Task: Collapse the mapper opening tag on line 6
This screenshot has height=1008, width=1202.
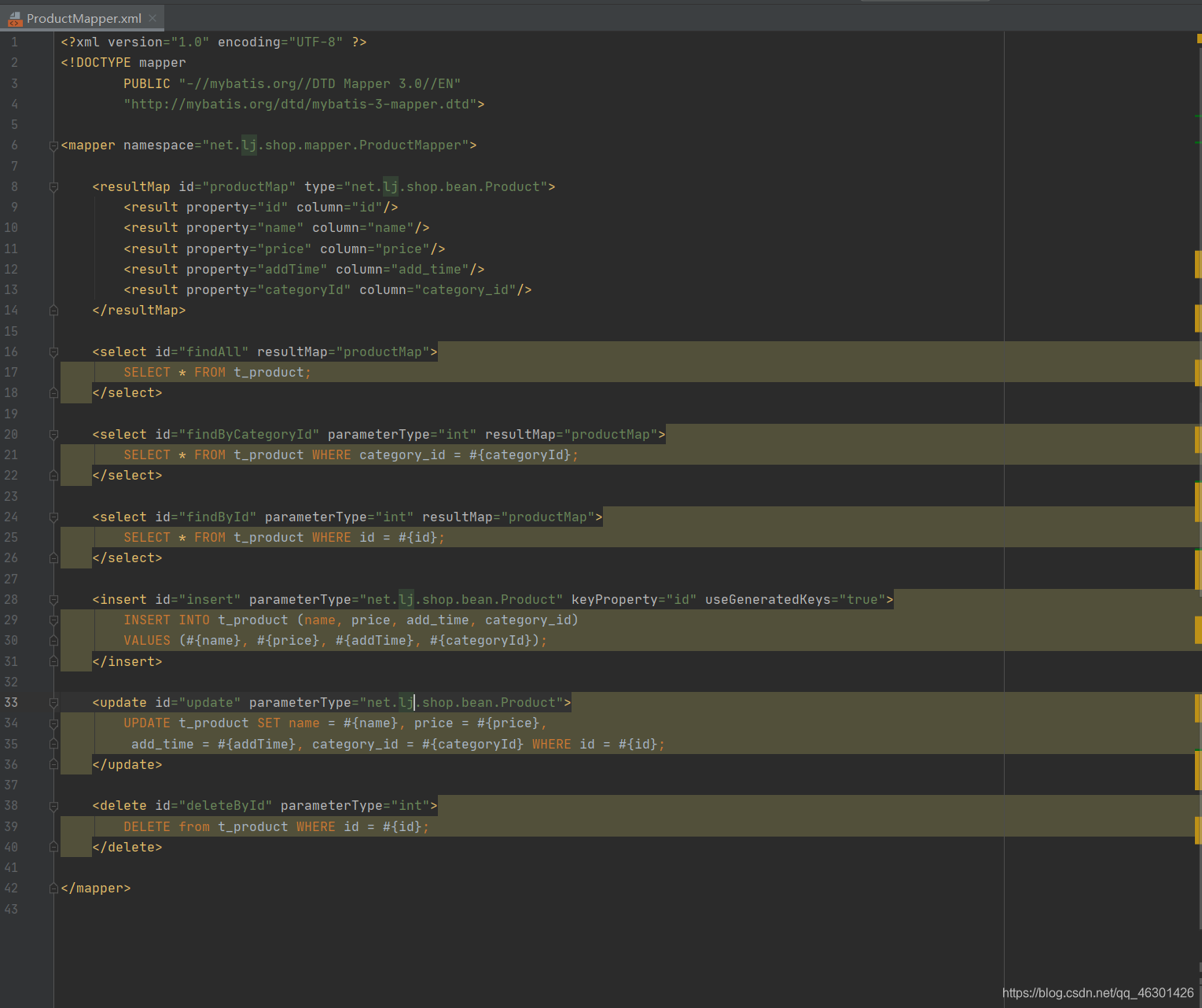Action: 53,145
